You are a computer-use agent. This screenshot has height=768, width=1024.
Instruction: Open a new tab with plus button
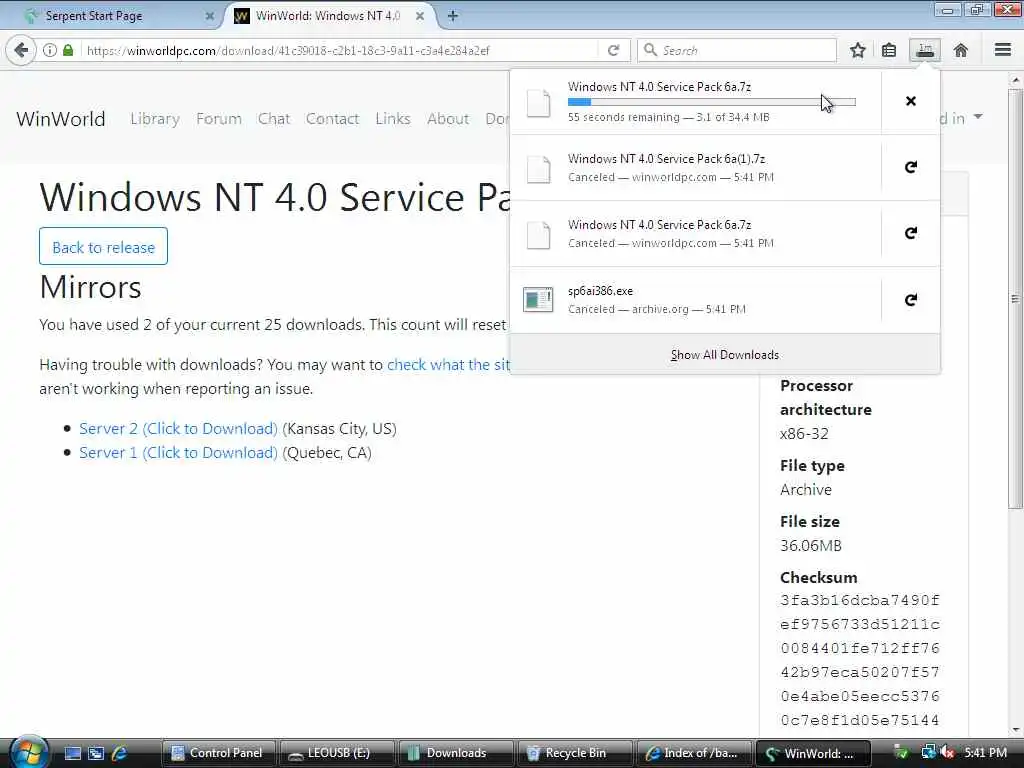point(452,16)
